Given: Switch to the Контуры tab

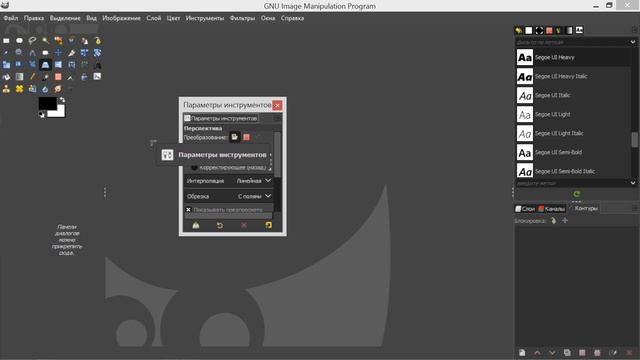Looking at the screenshot, I should (583, 208).
